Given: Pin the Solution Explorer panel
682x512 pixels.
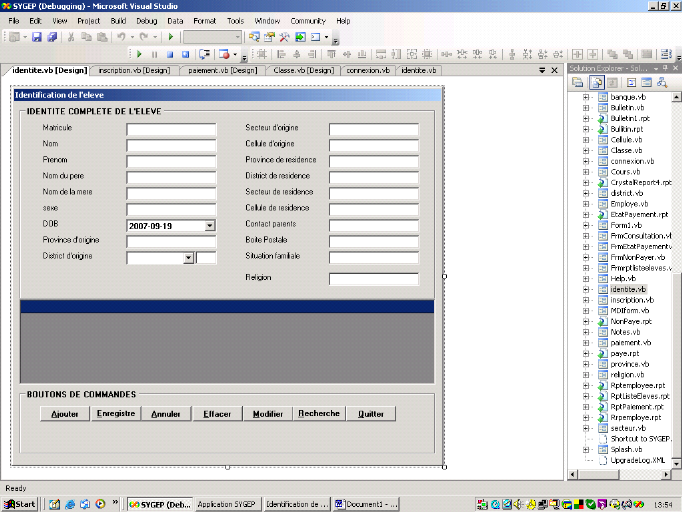Looking at the screenshot, I should 664,68.
